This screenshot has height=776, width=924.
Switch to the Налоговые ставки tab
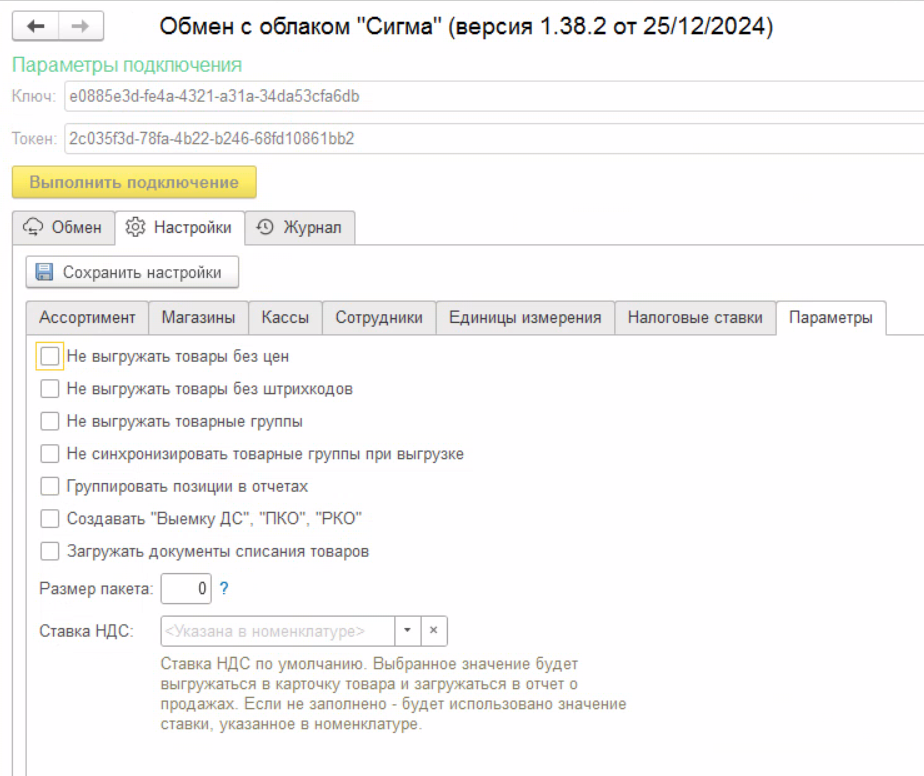[695, 318]
